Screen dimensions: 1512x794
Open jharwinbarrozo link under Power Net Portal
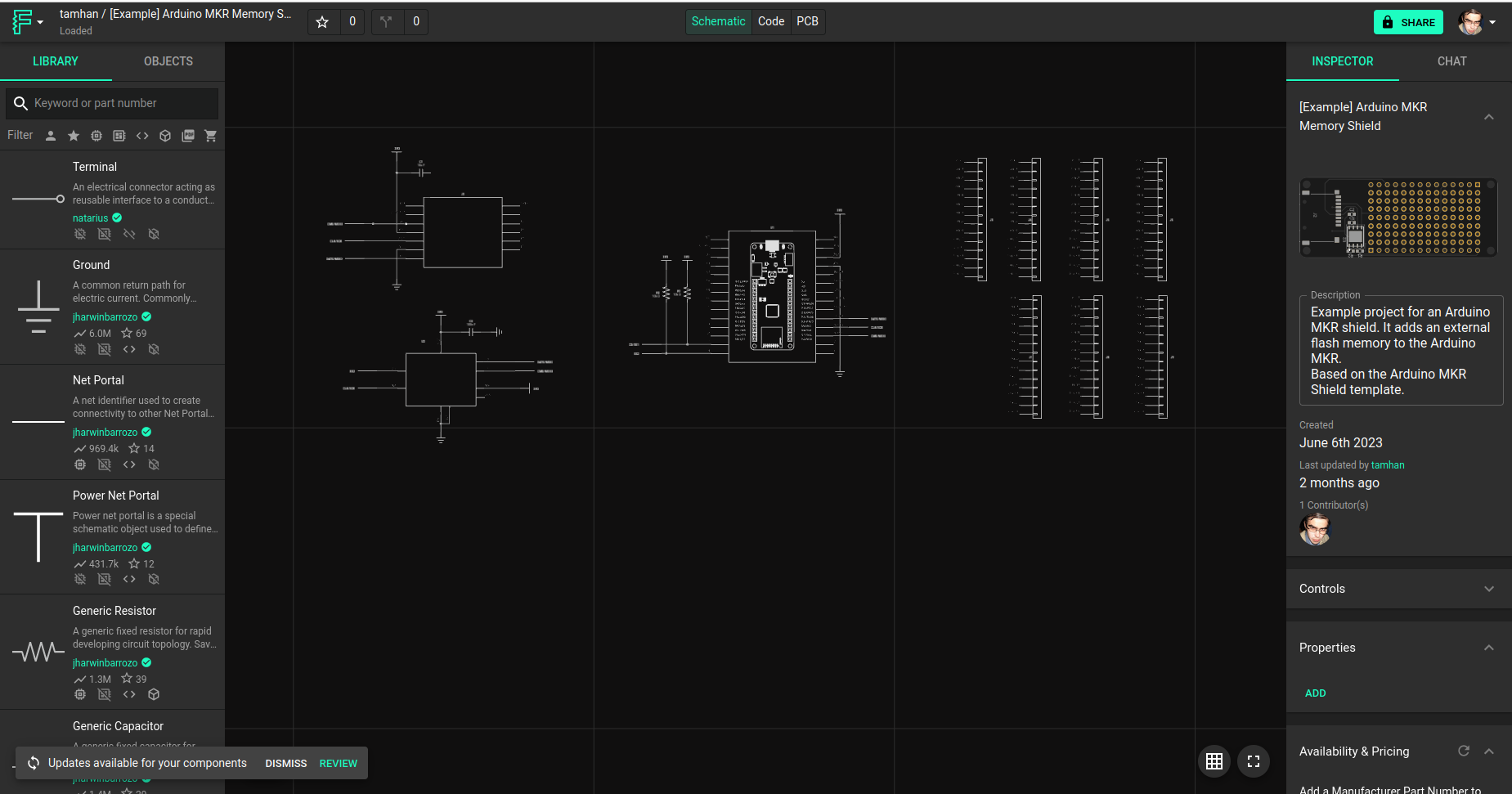(x=105, y=548)
